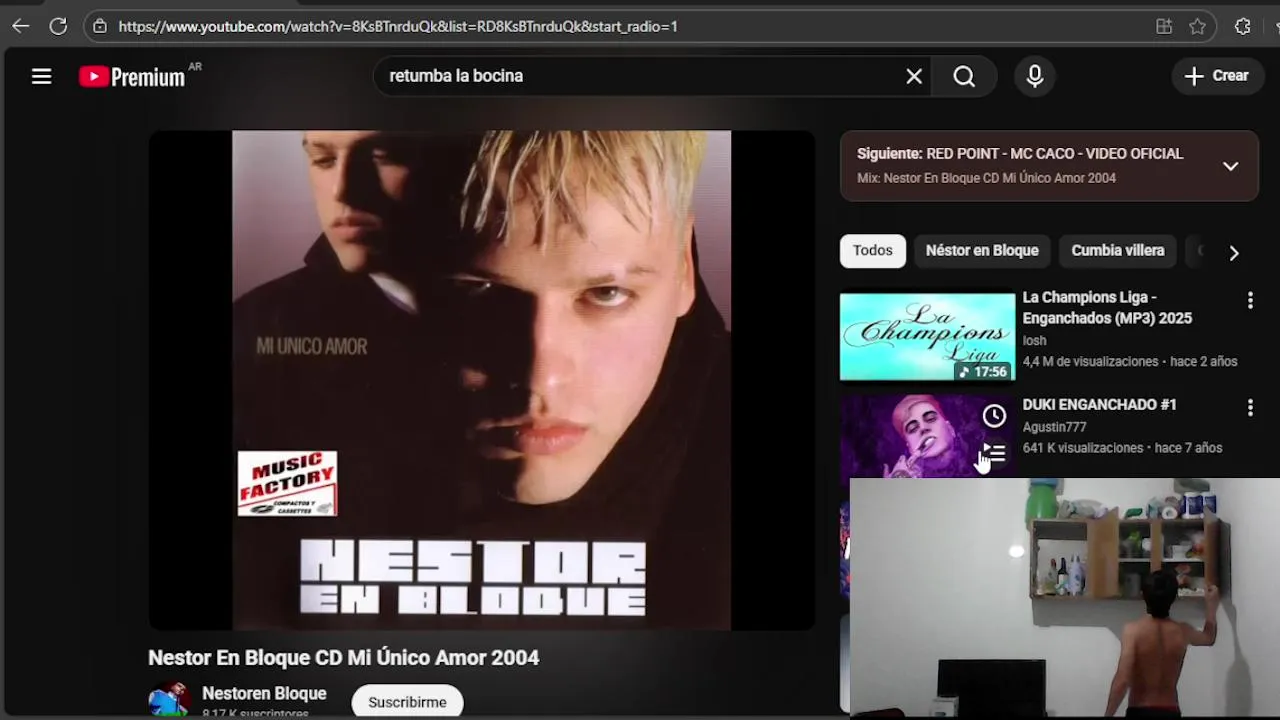The width and height of the screenshot is (1280, 720).
Task: Go back with the browser back arrow
Action: (x=20, y=27)
